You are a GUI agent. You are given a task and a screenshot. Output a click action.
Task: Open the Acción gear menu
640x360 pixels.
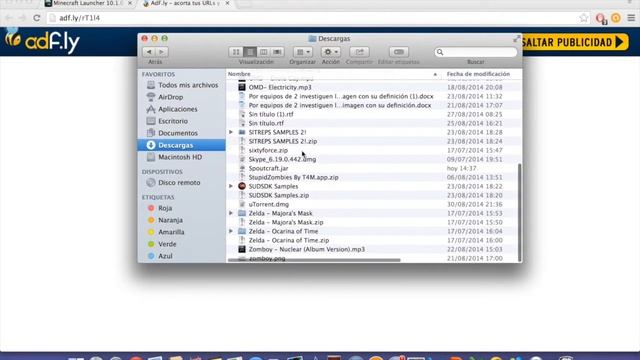331,52
